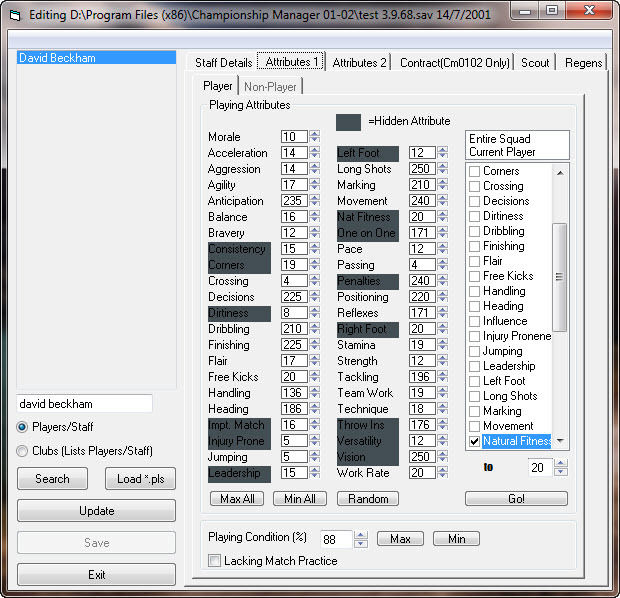Check the Marking checkbox in list

[474, 411]
